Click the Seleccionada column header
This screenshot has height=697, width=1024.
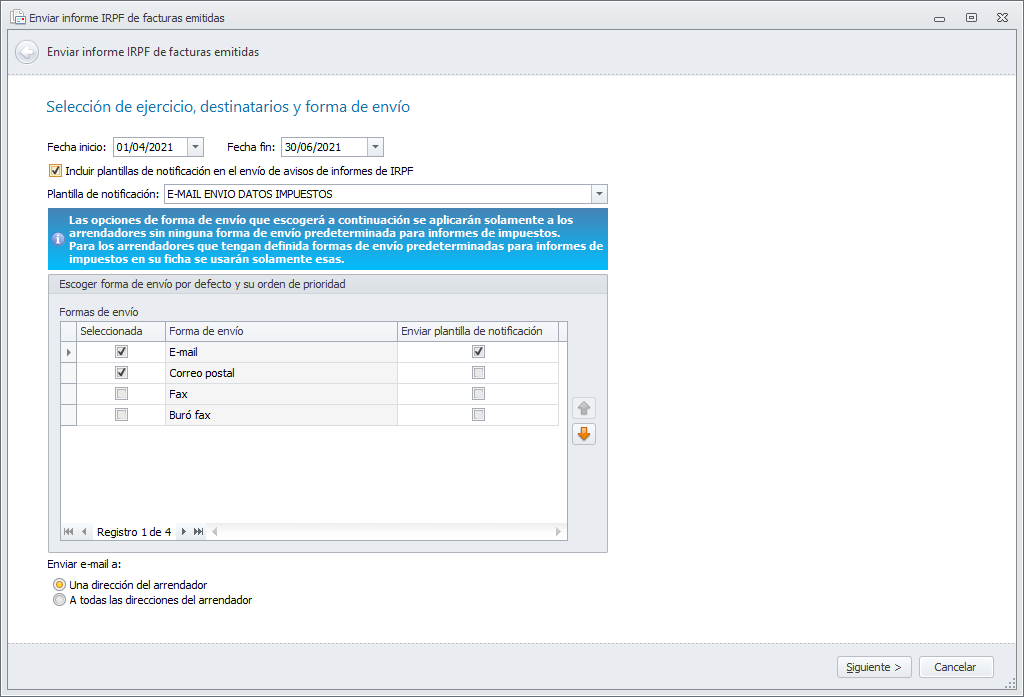pyautogui.click(x=121, y=331)
